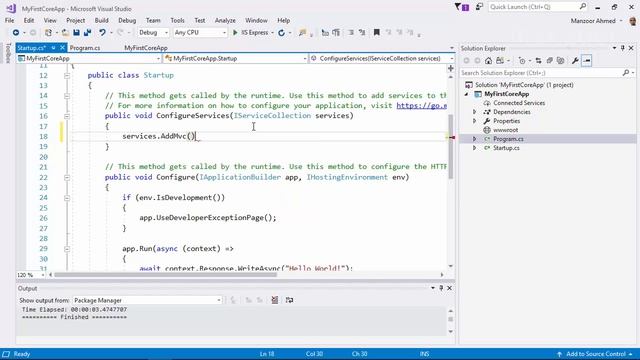Screen dimensions: 640x360
Task: Click the Pending Changes Filter icon in Solution Explorer
Action: (522, 61)
